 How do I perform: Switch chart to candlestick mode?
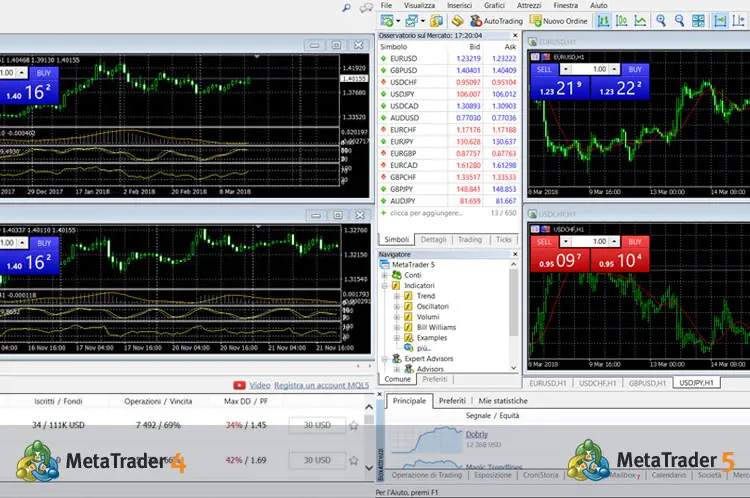tap(621, 21)
